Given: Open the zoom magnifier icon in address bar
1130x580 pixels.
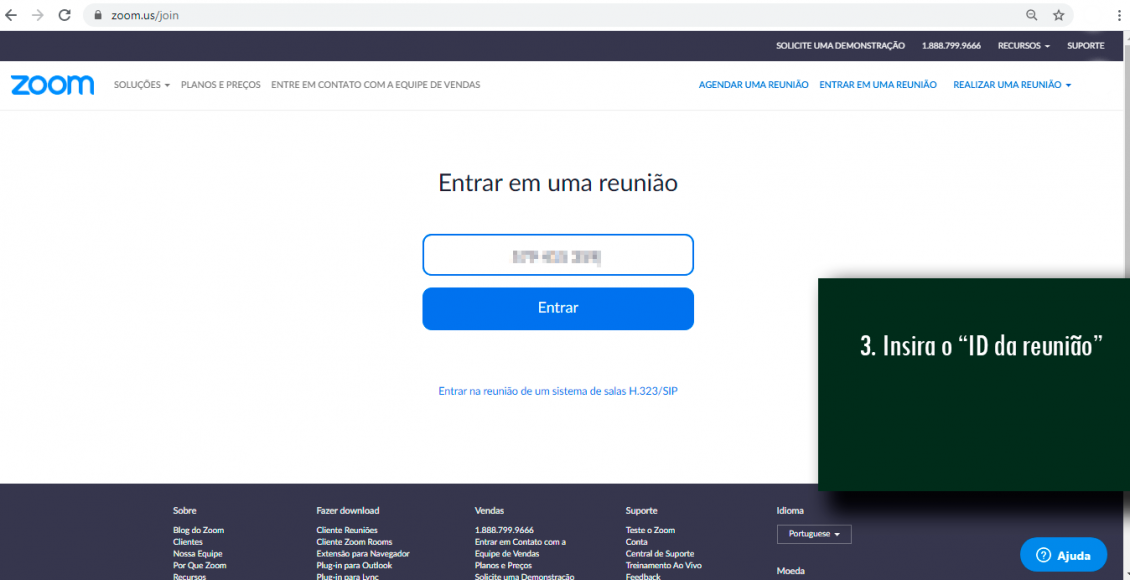Looking at the screenshot, I should 1032,15.
